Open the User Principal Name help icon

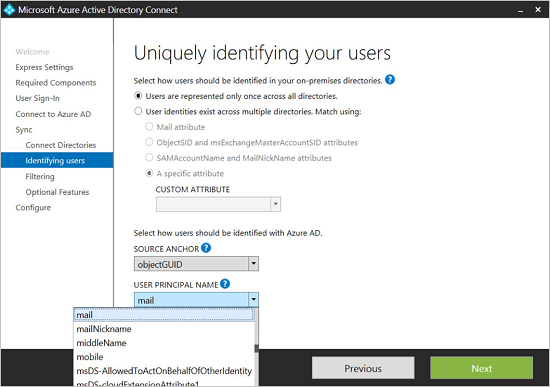[x=225, y=284]
